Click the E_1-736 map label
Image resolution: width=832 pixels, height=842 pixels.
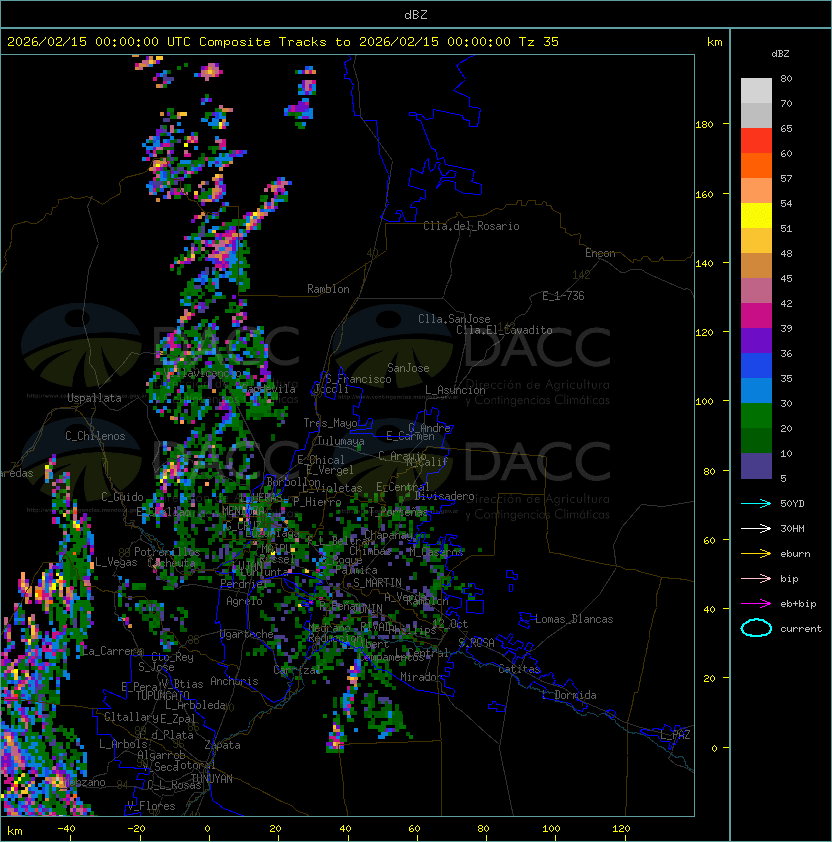point(563,296)
